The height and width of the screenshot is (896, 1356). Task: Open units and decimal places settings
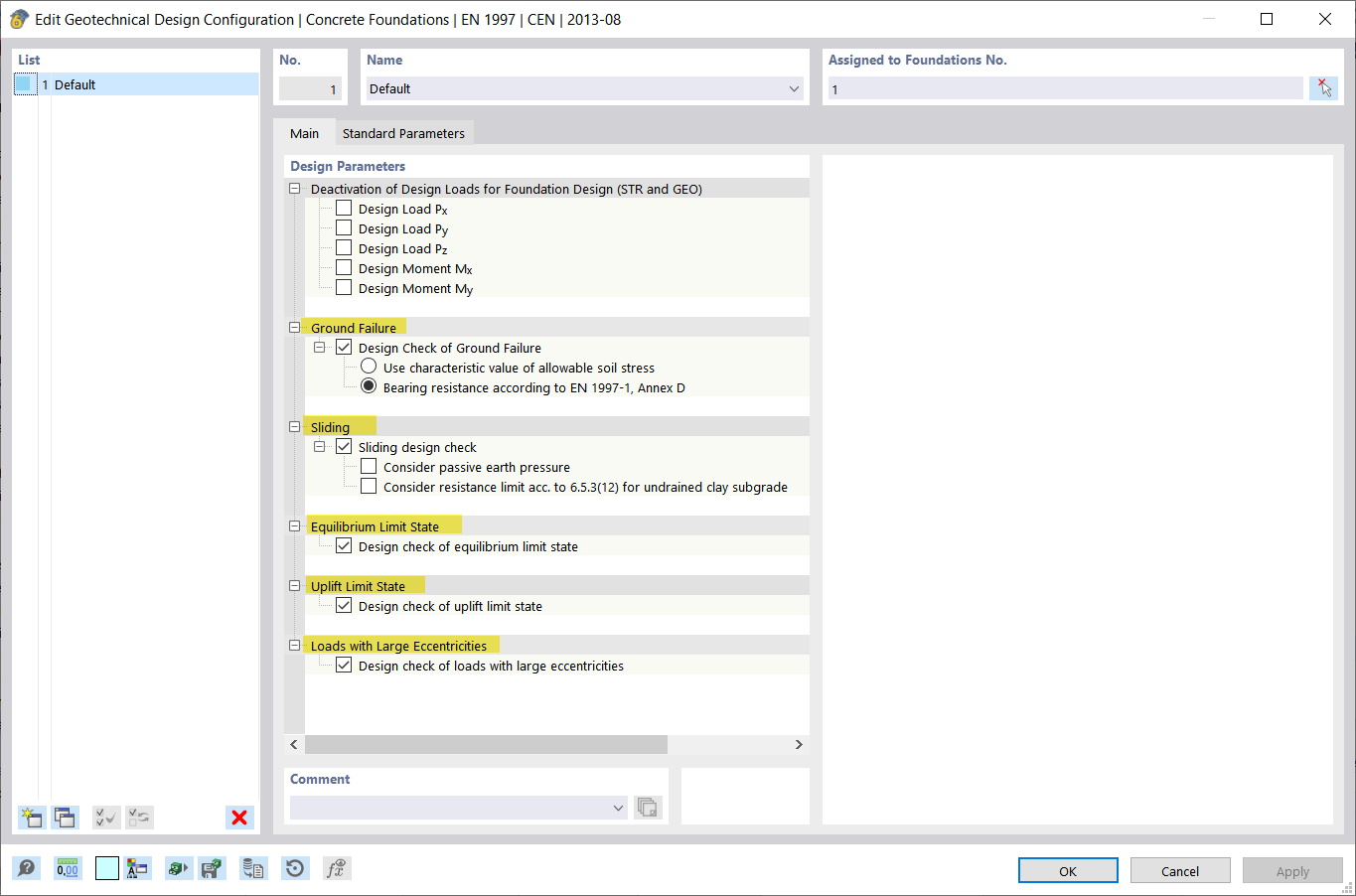68,868
